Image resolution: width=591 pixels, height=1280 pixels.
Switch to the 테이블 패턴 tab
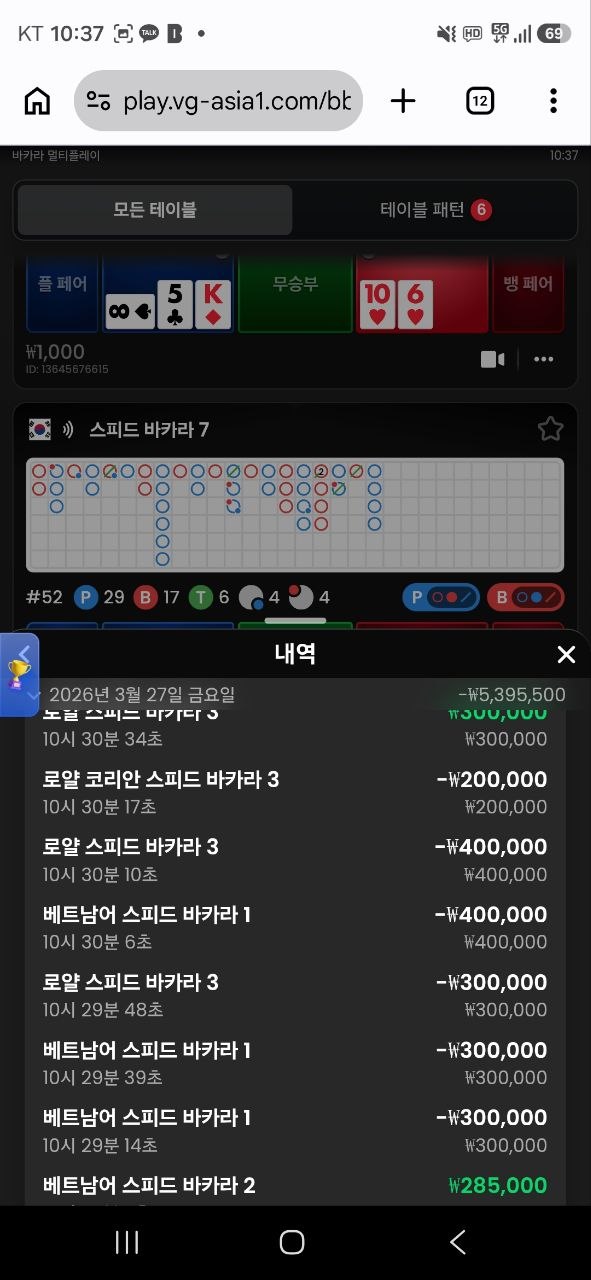pyautogui.click(x=435, y=210)
